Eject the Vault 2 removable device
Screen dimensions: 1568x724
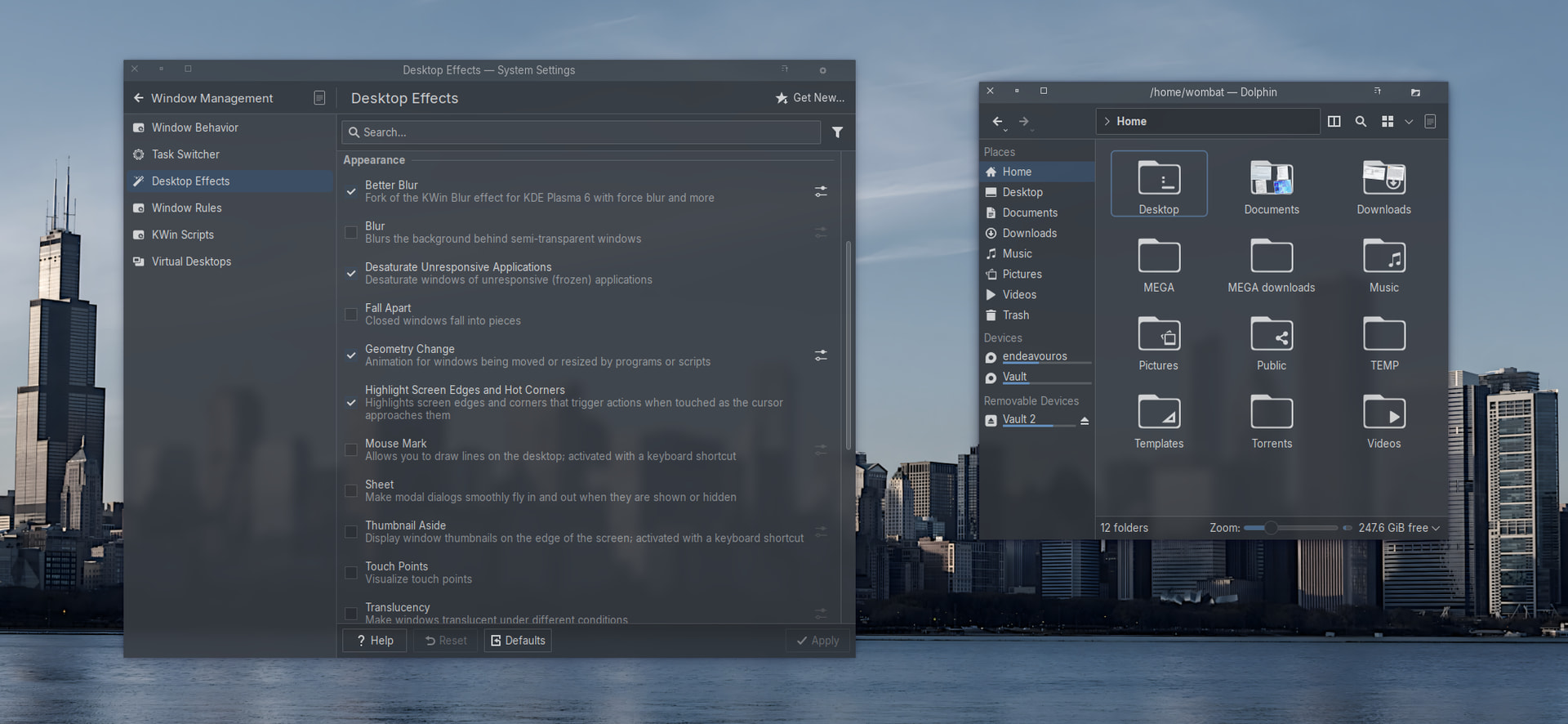pos(1085,420)
